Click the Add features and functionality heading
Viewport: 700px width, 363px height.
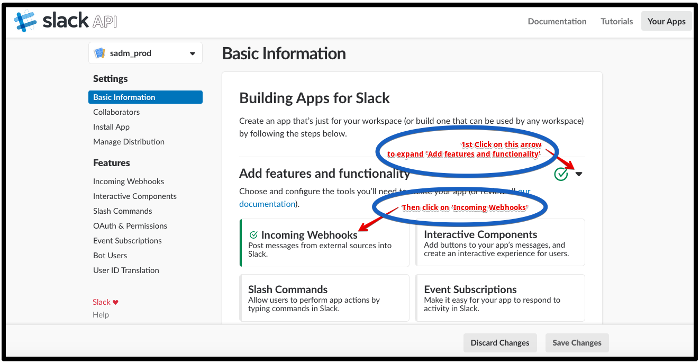(324, 173)
